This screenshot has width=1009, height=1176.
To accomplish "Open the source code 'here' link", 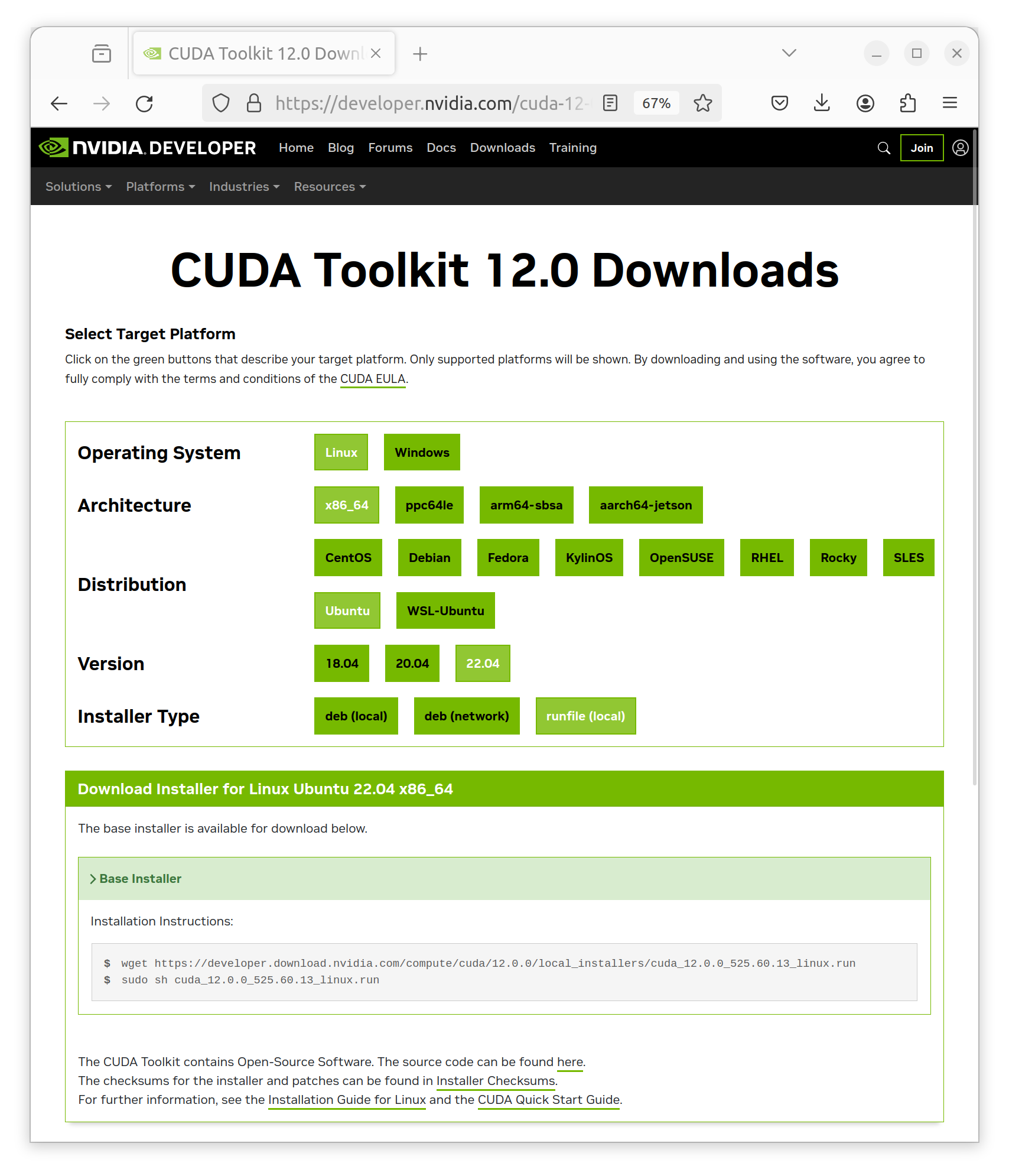I will click(570, 1062).
